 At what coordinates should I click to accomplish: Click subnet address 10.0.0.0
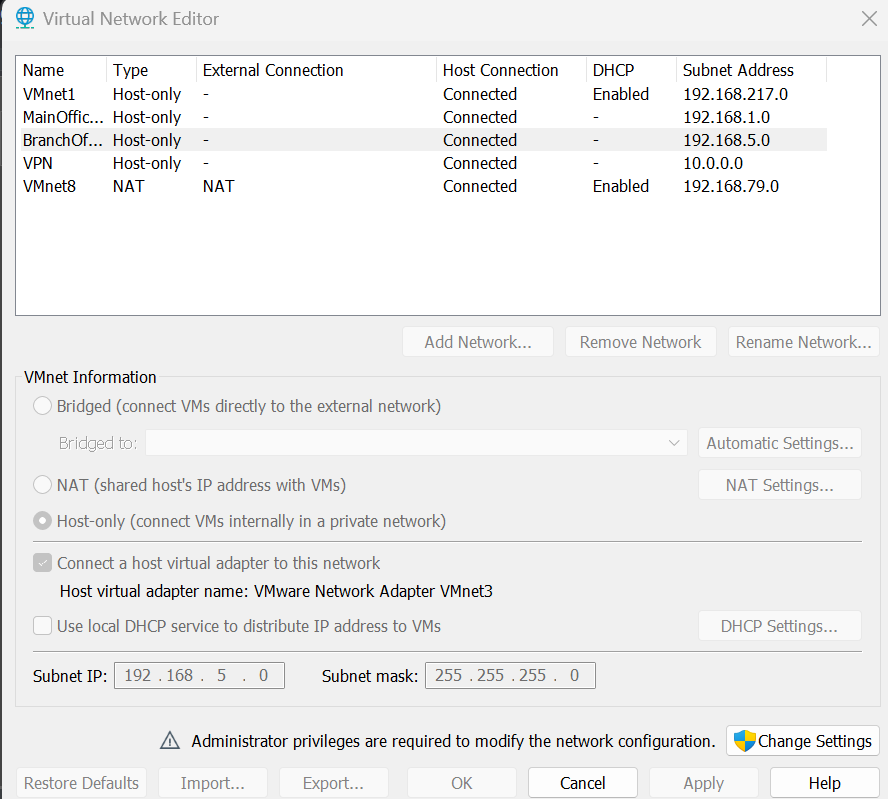[x=713, y=163]
